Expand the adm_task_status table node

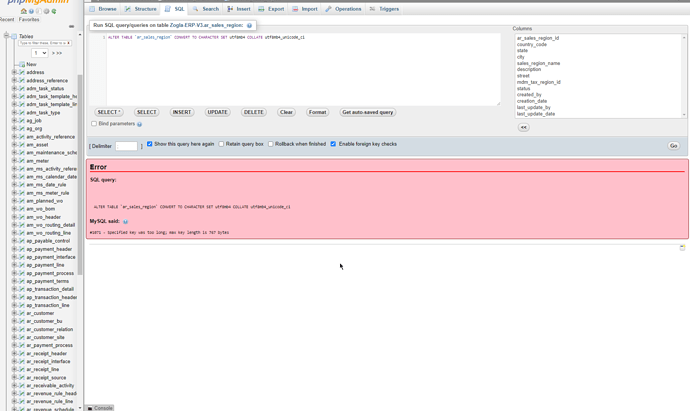pos(14,88)
